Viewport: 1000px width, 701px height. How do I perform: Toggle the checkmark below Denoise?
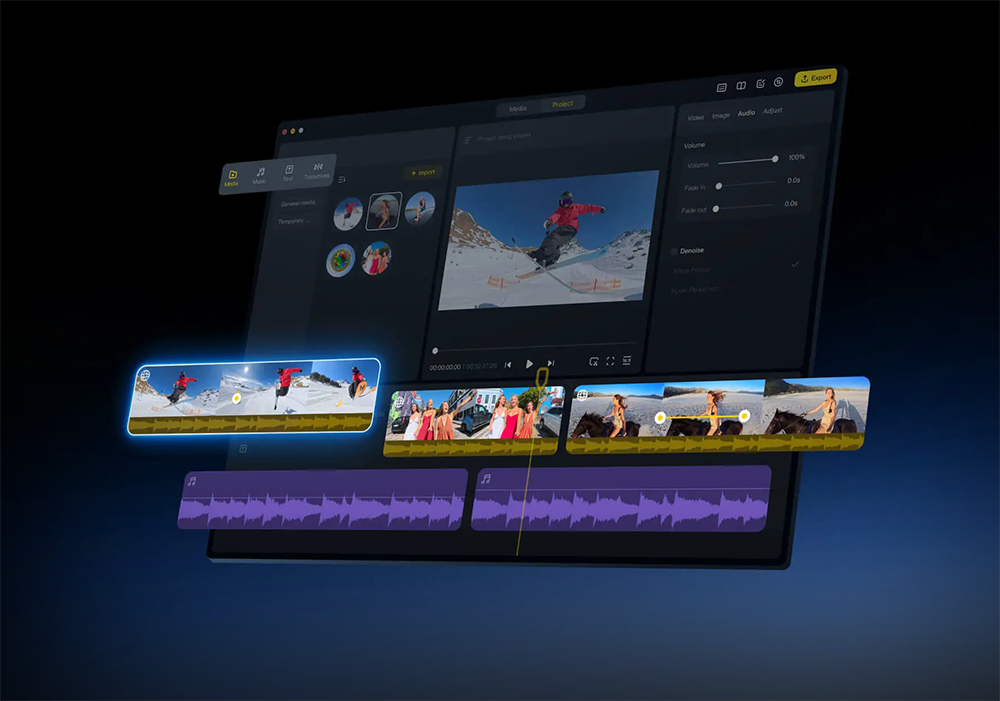coord(795,264)
